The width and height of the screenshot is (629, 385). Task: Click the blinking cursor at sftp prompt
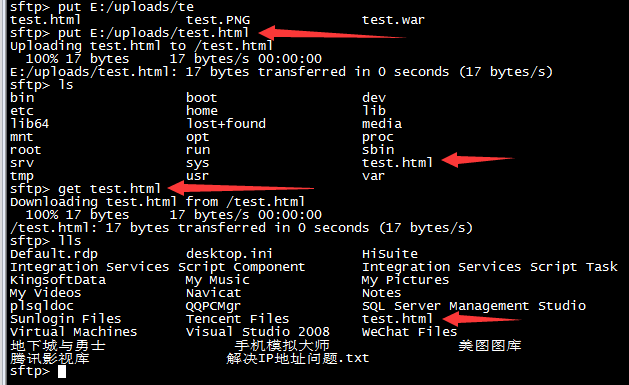click(62, 372)
